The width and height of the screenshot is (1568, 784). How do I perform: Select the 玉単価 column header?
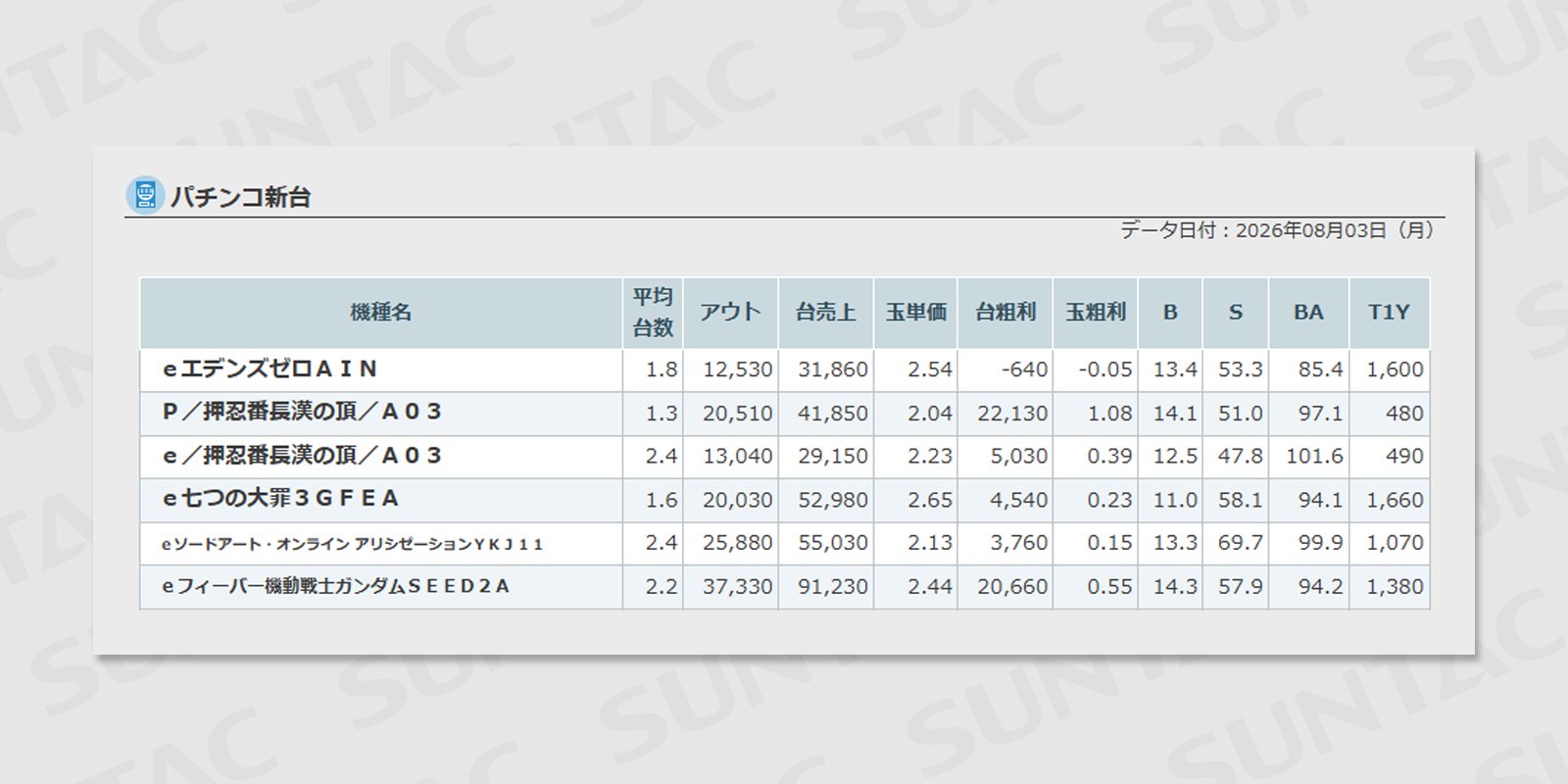[x=915, y=313]
